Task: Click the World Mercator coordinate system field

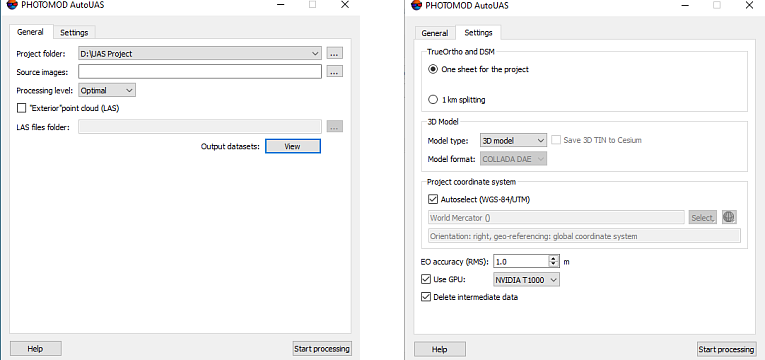Action: tap(556, 218)
